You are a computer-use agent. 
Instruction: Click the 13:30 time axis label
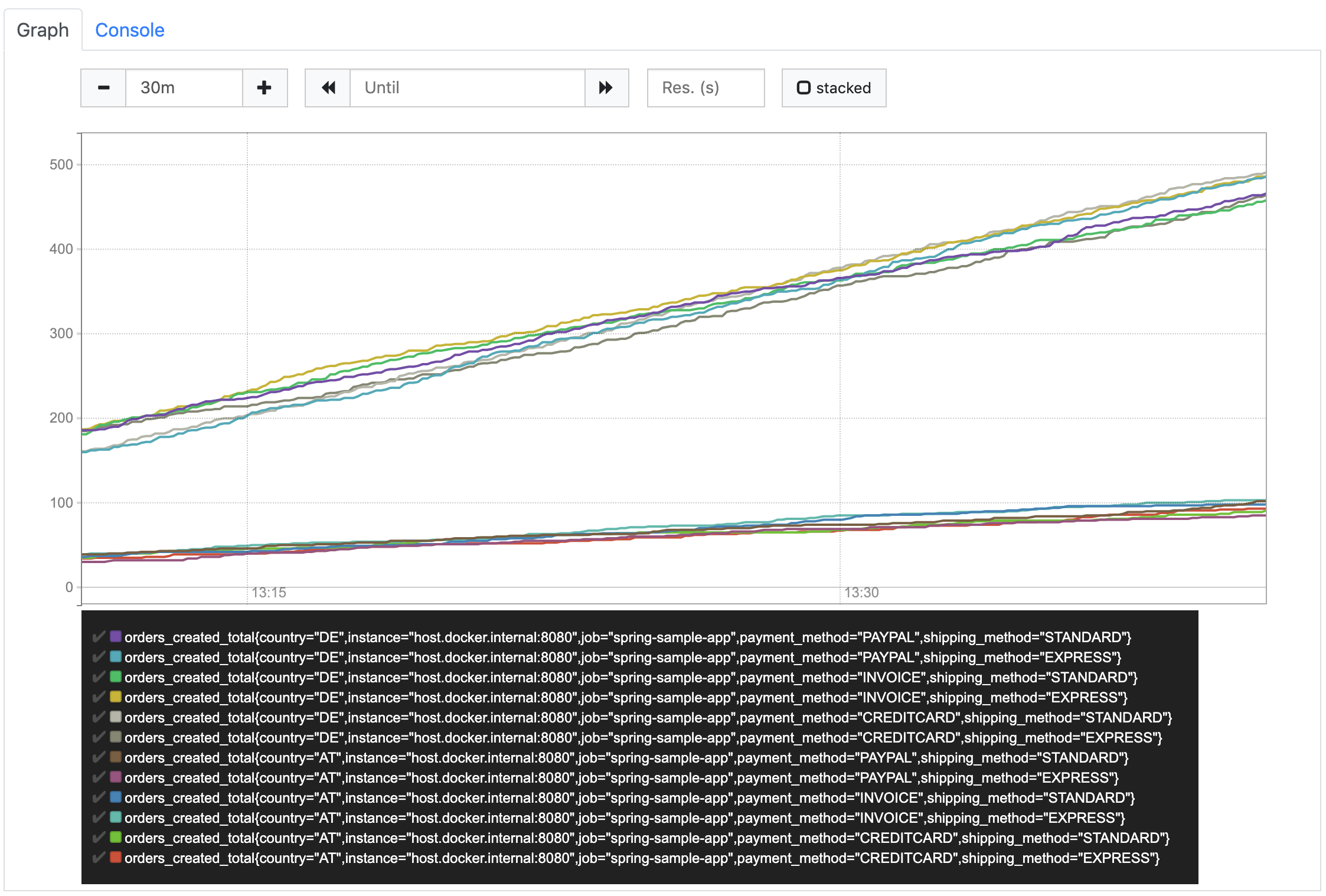pyautogui.click(x=861, y=593)
